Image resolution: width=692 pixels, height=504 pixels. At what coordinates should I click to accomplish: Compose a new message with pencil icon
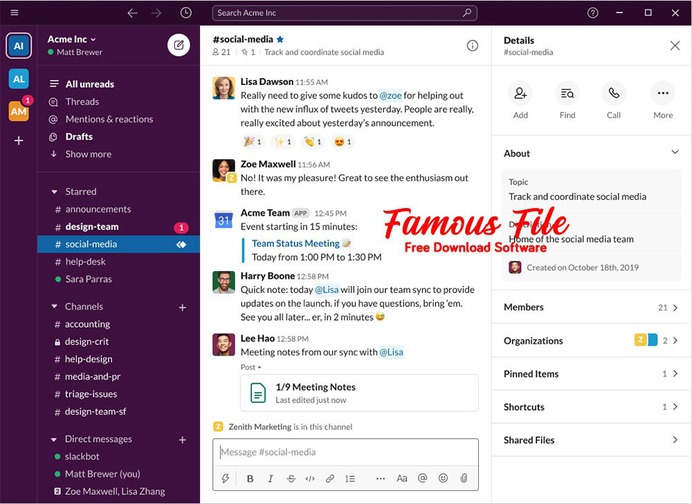[x=179, y=45]
